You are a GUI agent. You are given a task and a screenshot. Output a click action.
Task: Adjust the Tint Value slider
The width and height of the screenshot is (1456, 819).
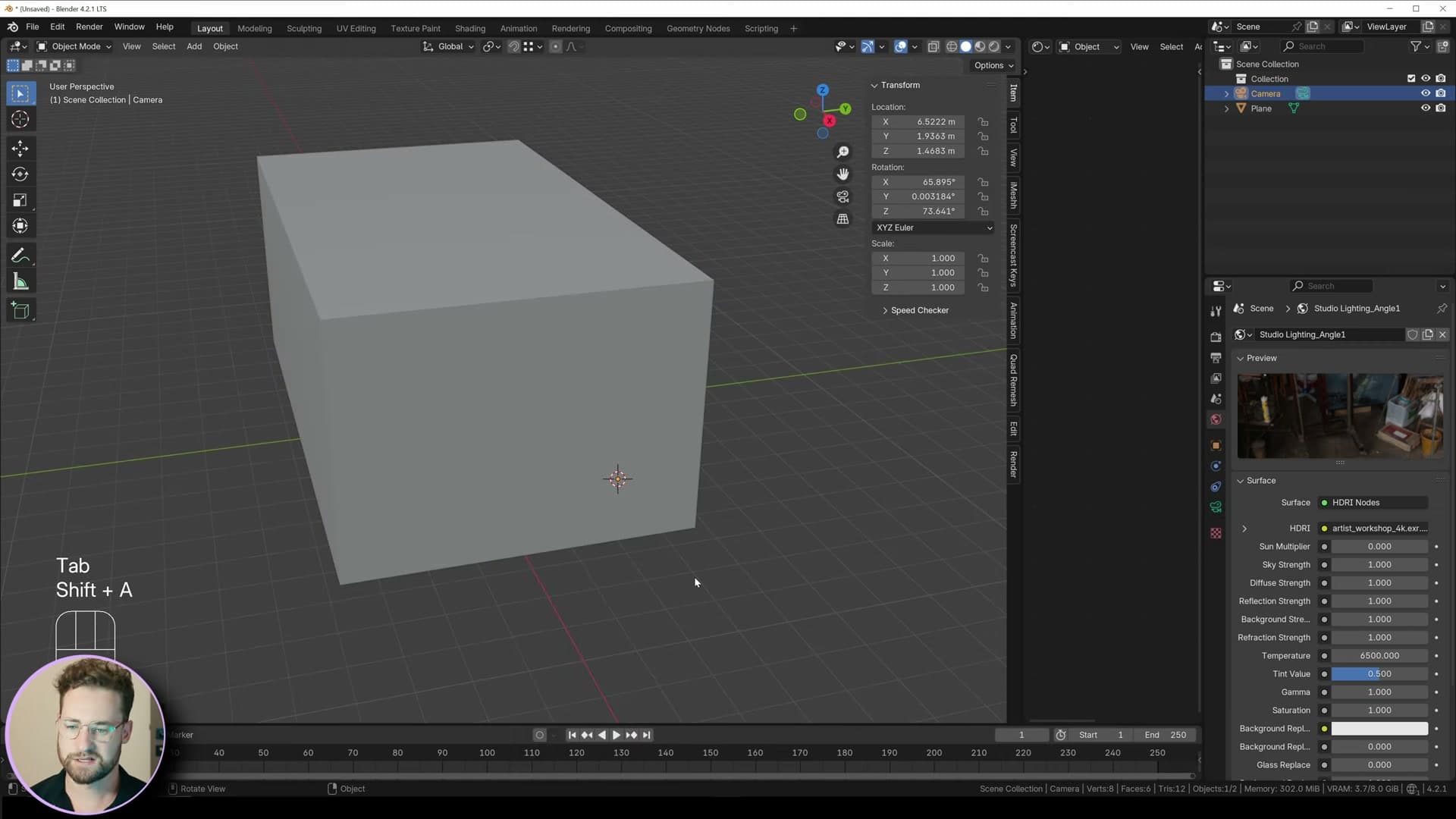(1379, 674)
